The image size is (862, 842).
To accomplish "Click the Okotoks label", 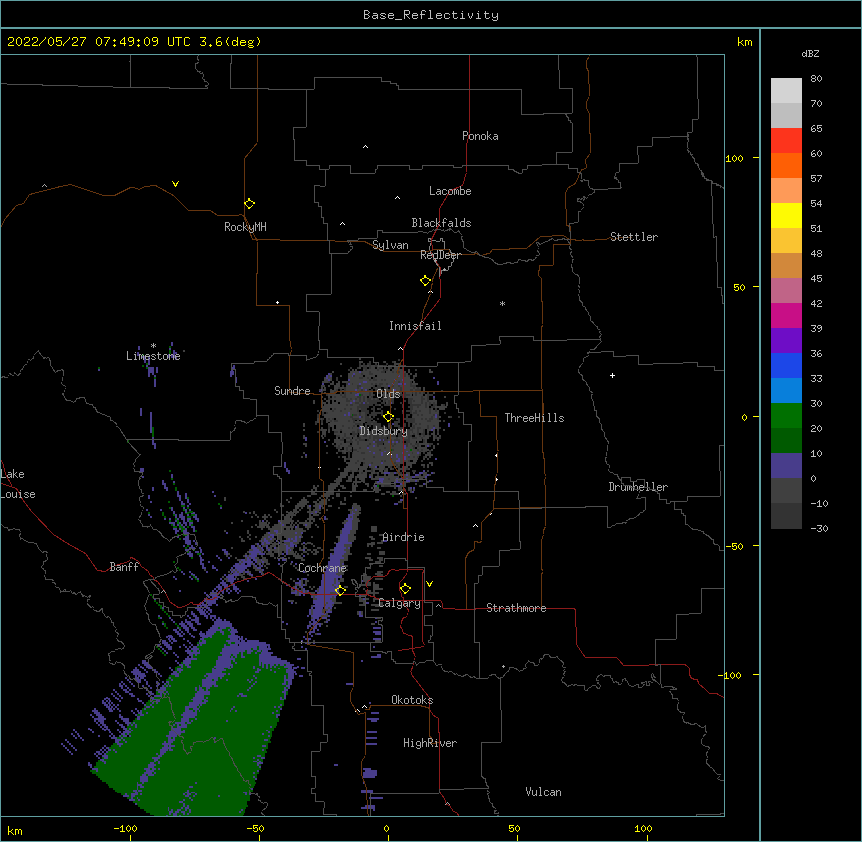I will pos(412,700).
